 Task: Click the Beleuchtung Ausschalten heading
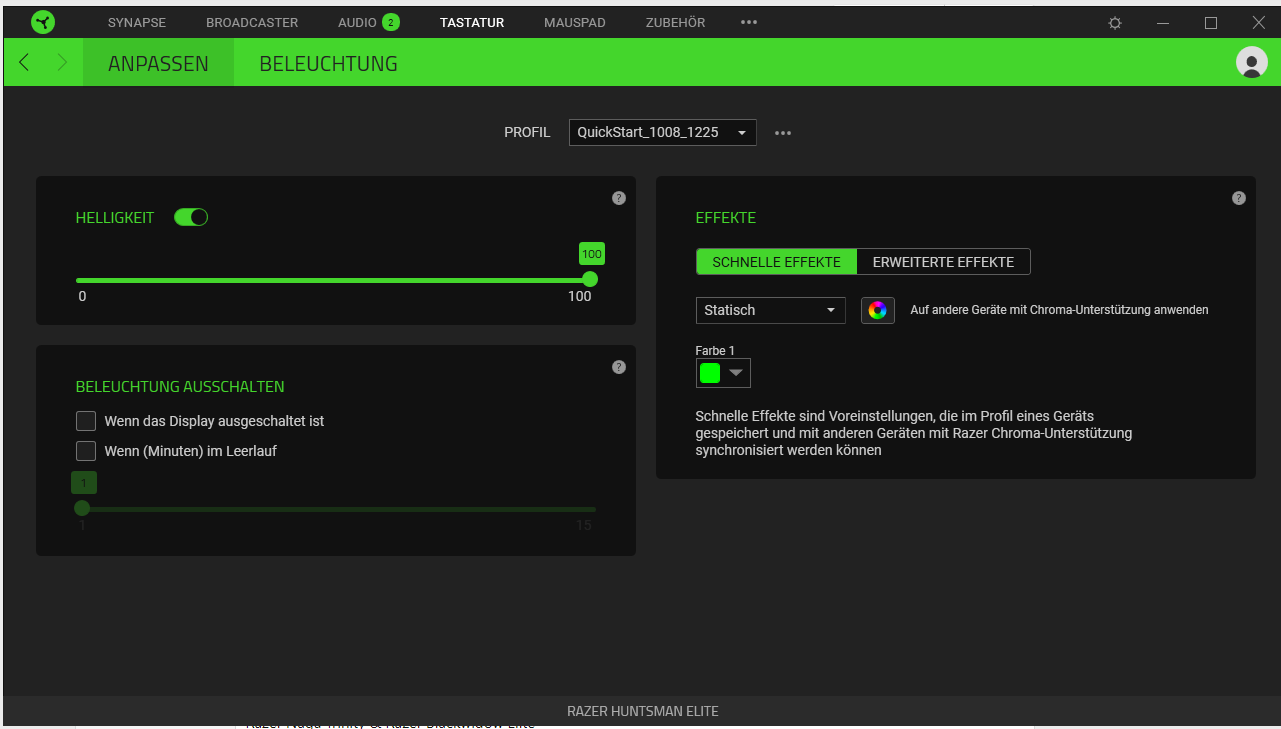point(180,386)
